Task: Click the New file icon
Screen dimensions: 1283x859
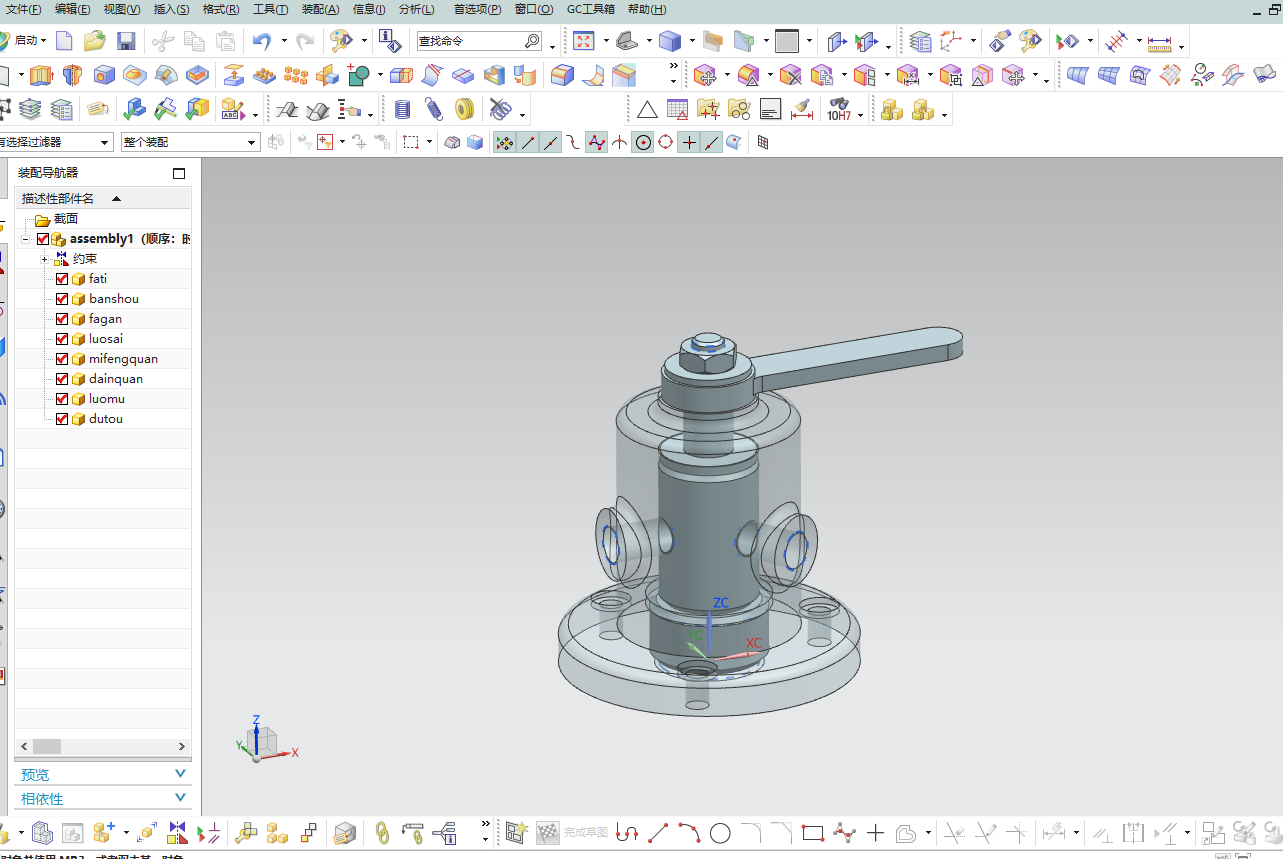Action: click(x=64, y=41)
